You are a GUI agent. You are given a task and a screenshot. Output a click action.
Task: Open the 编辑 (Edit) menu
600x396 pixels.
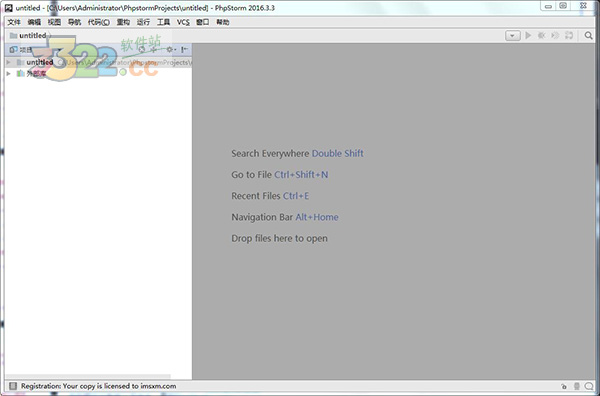[x=34, y=22]
